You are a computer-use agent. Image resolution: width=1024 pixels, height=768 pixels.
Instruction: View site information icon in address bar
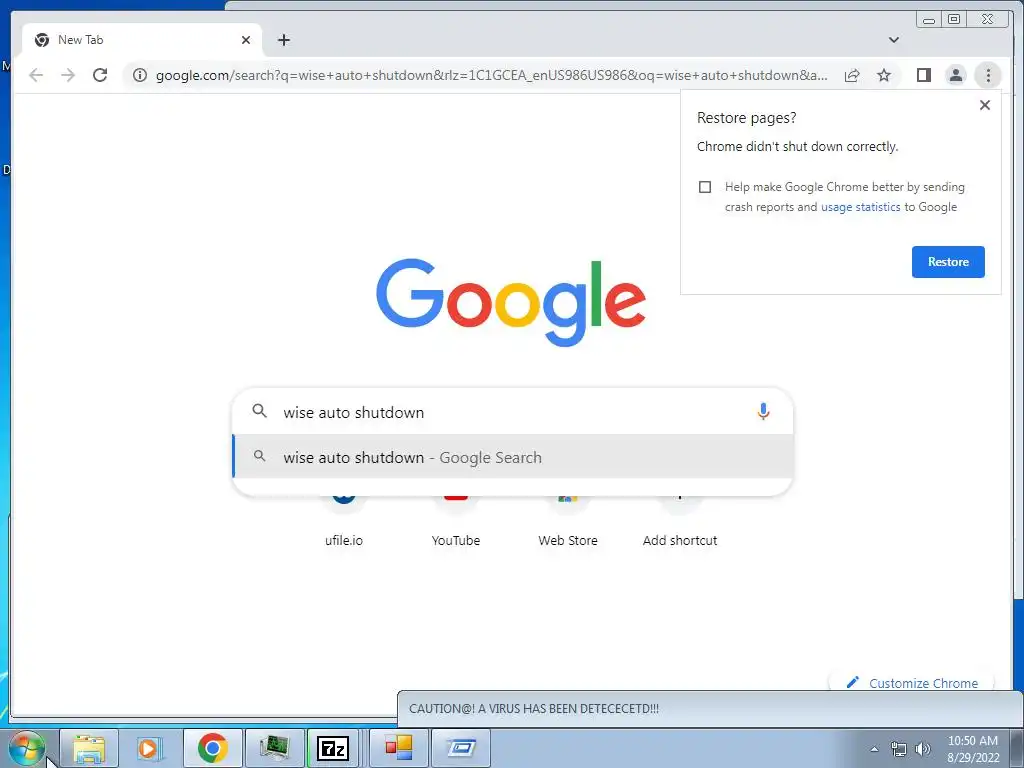click(x=140, y=75)
